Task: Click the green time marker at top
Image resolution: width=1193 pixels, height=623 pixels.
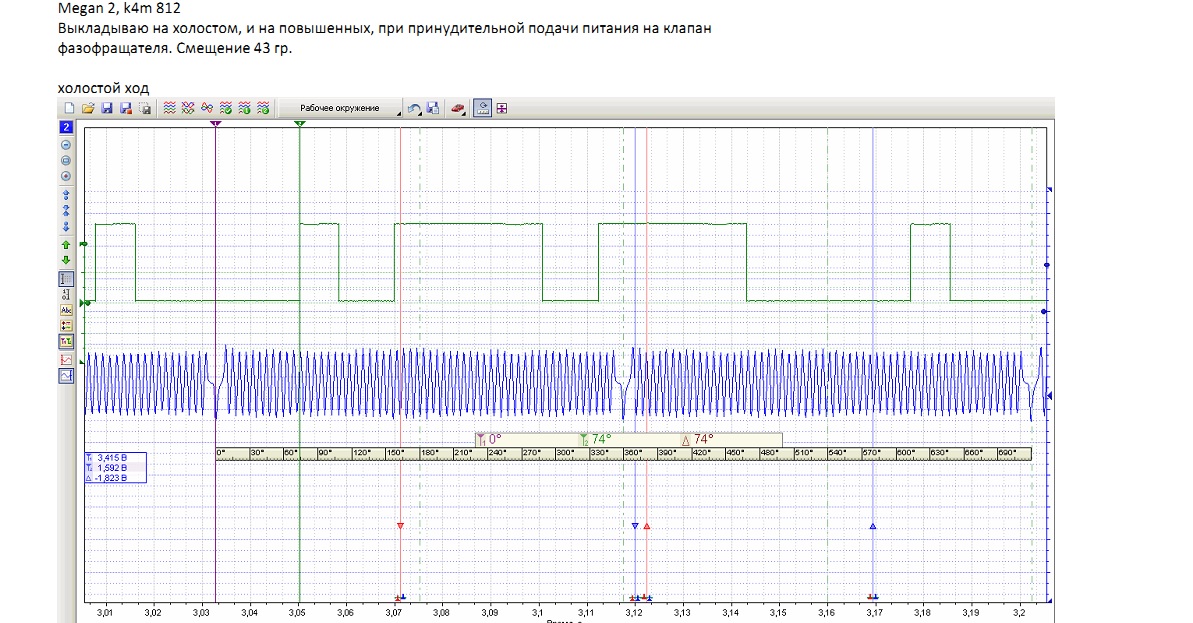Action: coord(300,123)
